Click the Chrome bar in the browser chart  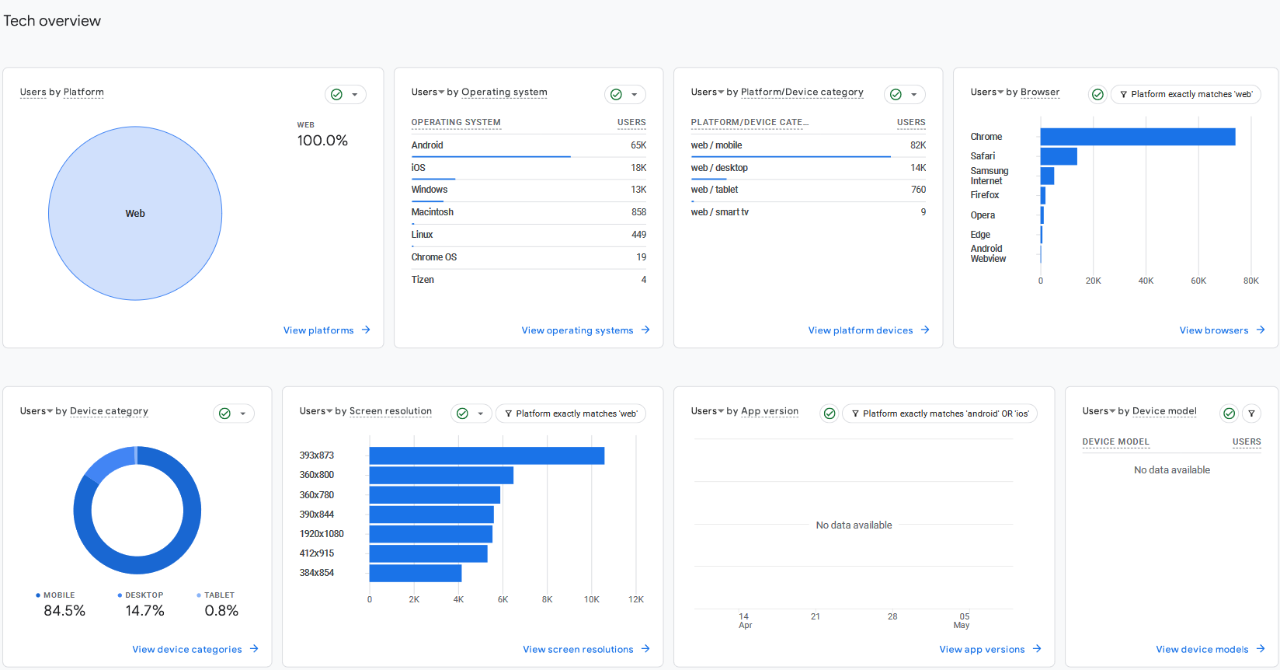coord(1137,137)
